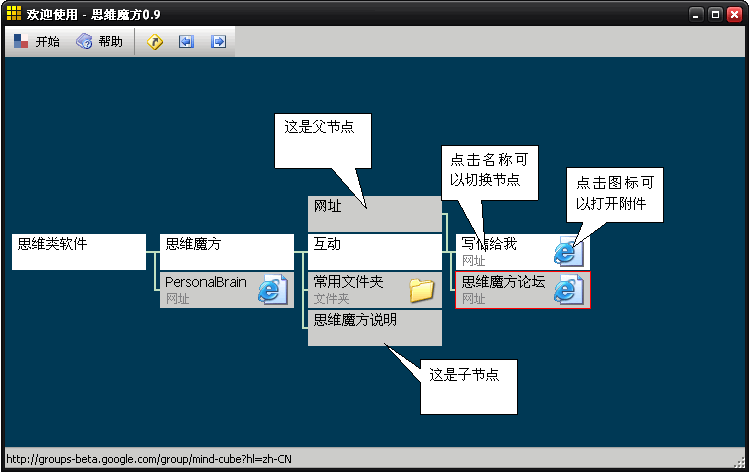Switch to the 网址 parent node

click(x=328, y=206)
